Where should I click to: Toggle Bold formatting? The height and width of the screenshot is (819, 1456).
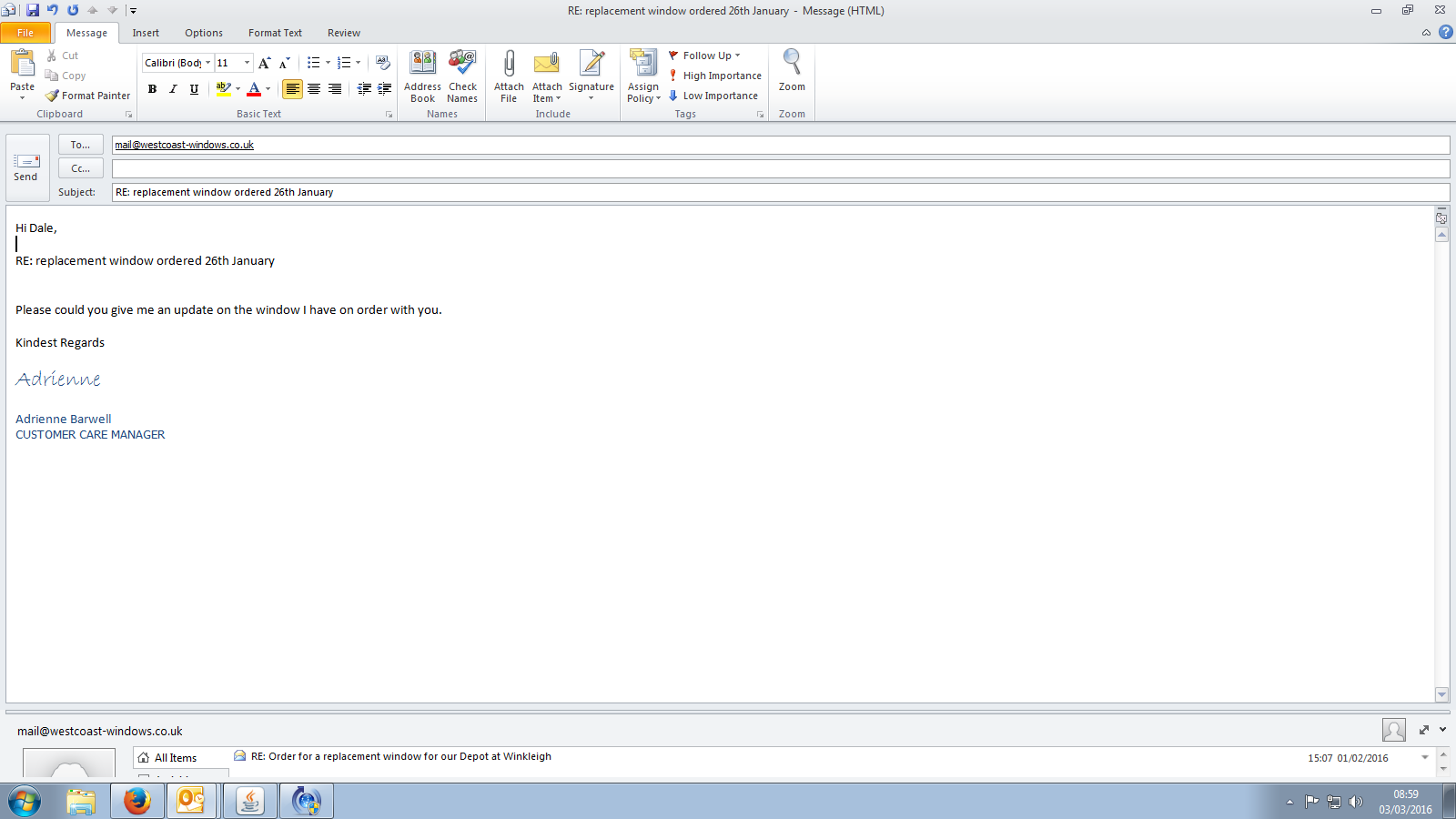[x=152, y=89]
